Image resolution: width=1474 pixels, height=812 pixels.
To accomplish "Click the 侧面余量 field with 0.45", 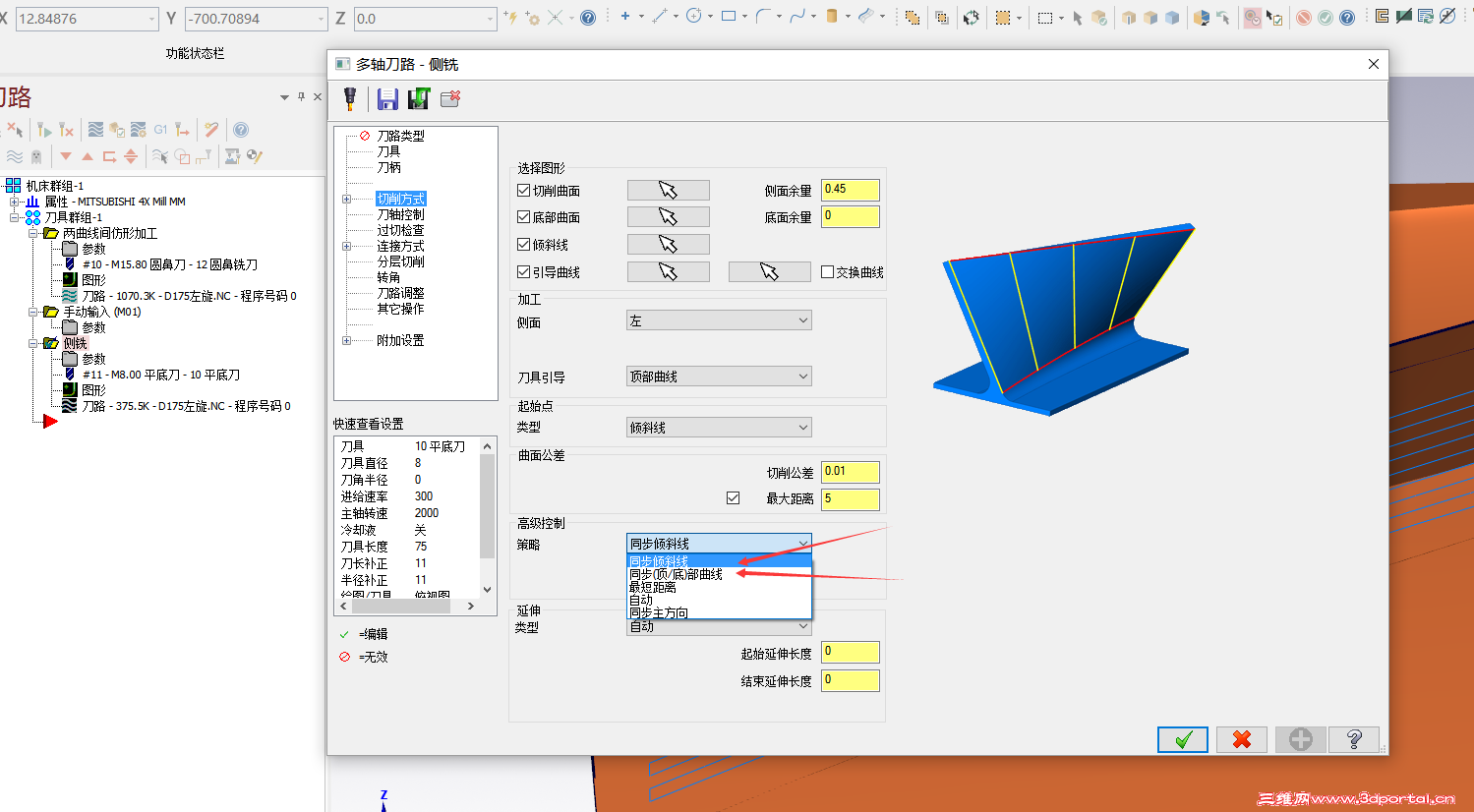I will [851, 190].
